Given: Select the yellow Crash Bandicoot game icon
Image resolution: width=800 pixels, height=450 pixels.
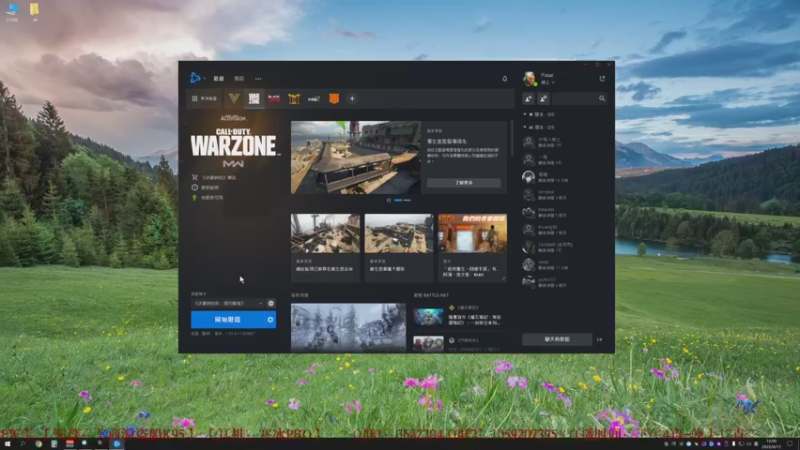Looking at the screenshot, I should coord(294,98).
